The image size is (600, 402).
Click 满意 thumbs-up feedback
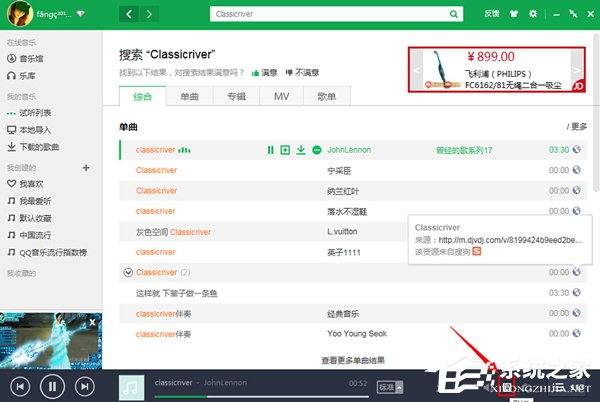(263, 72)
